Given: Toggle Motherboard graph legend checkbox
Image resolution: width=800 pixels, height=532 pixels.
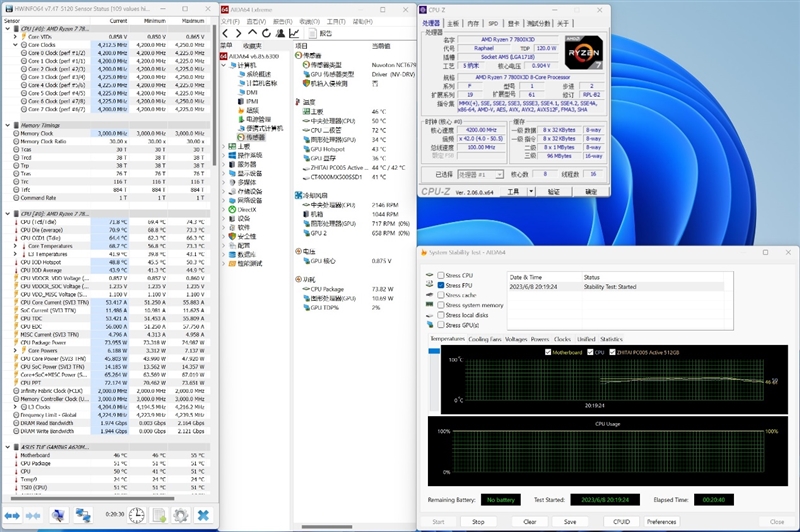Looking at the screenshot, I should [x=548, y=352].
